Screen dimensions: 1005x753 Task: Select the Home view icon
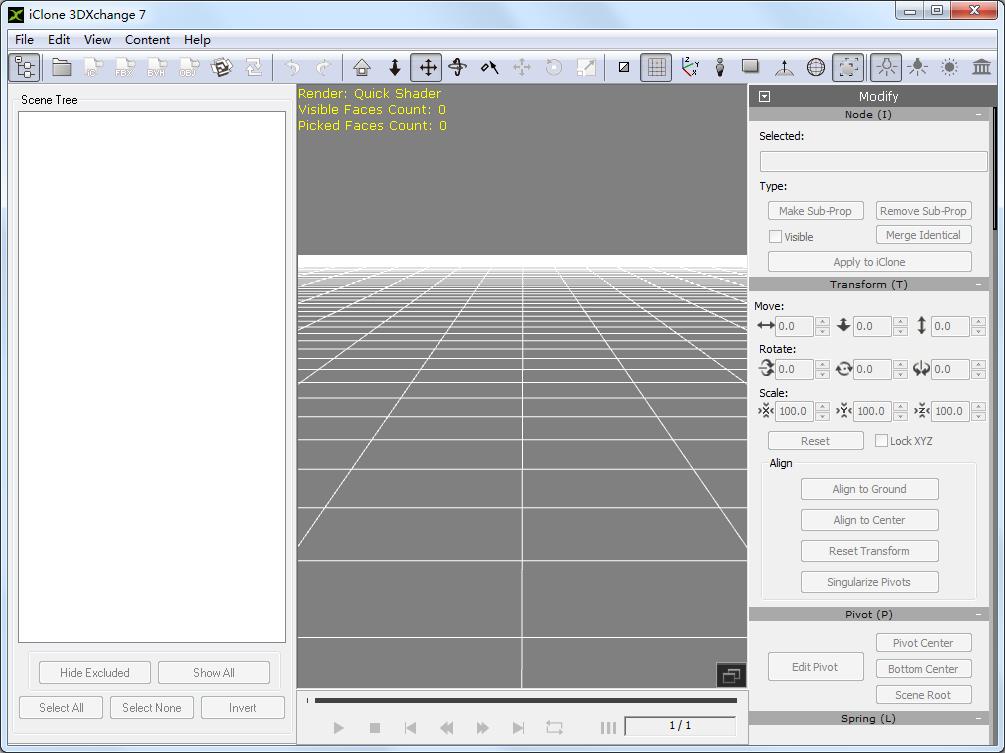pos(362,67)
